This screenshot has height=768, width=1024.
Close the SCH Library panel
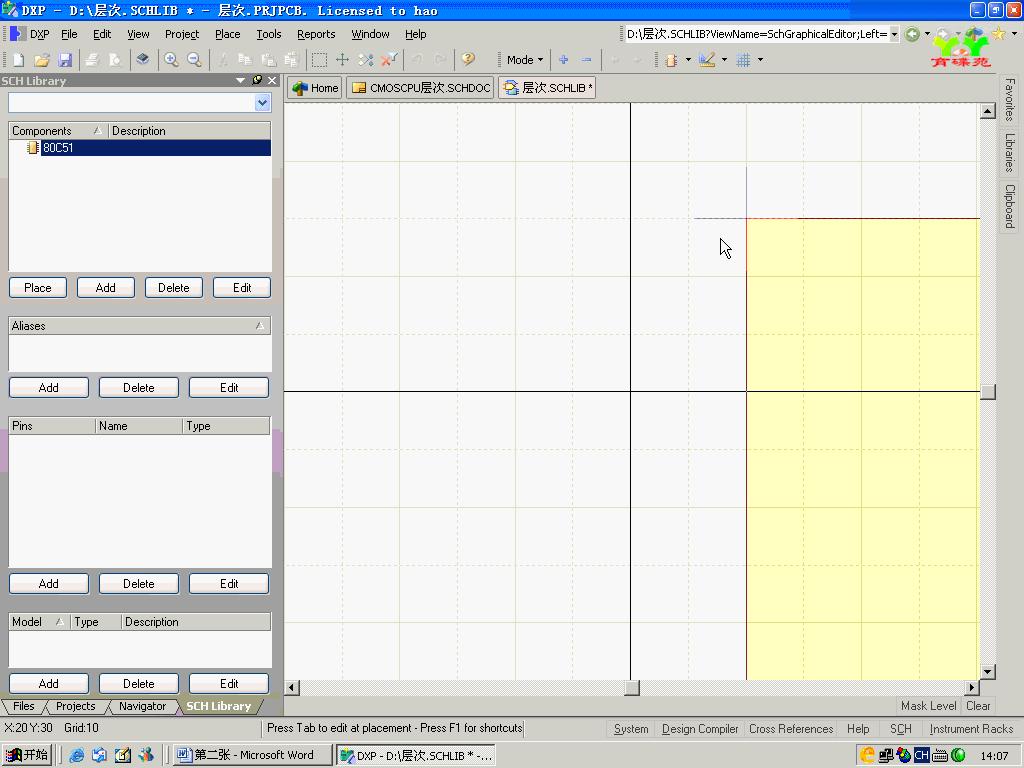pos(272,80)
